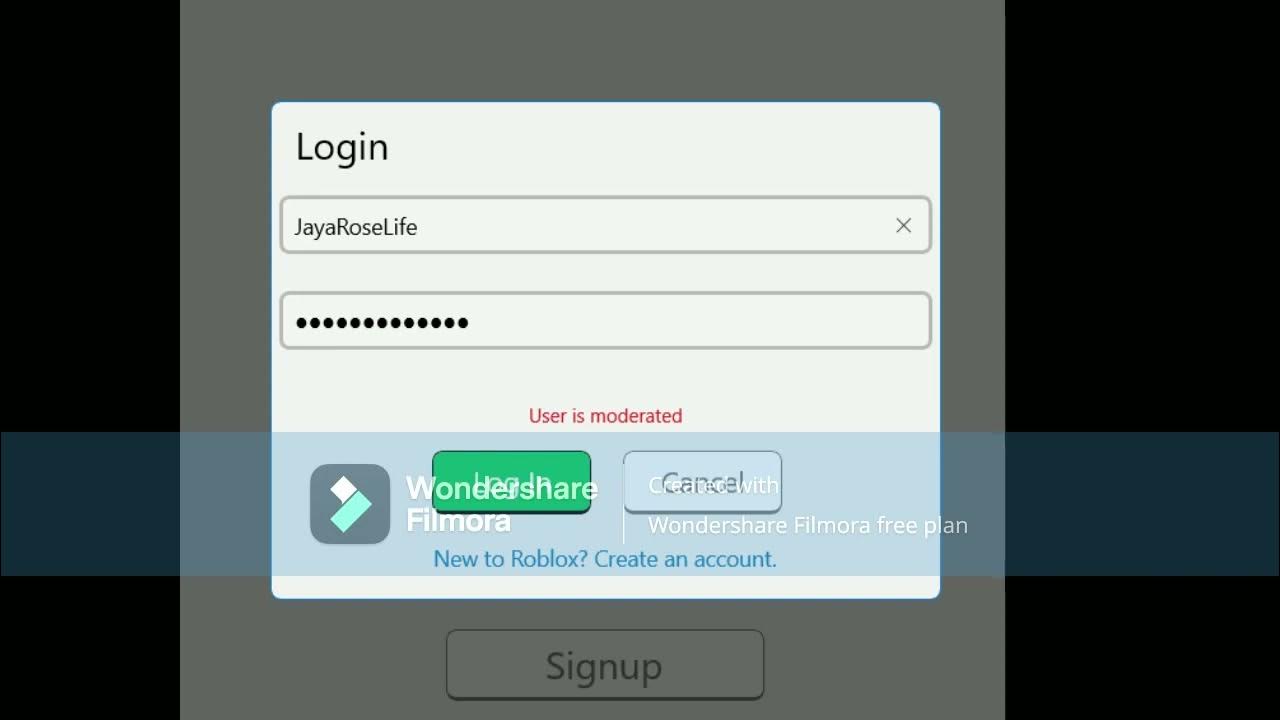Click the Created with Wondershare Filmora free plan text
Screen dimensions: 1280x720
(808, 505)
